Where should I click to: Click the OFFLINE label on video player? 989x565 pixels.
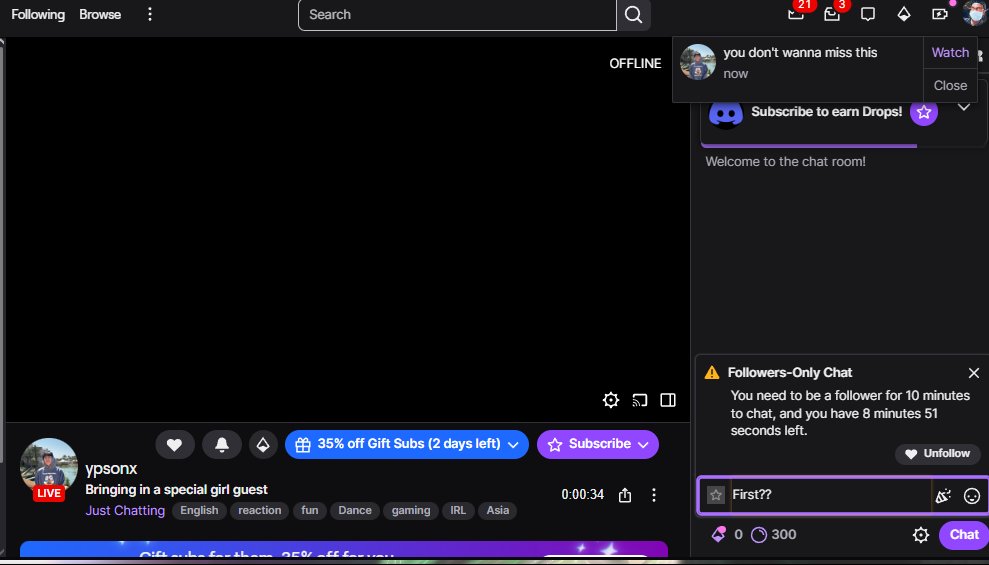pos(635,63)
